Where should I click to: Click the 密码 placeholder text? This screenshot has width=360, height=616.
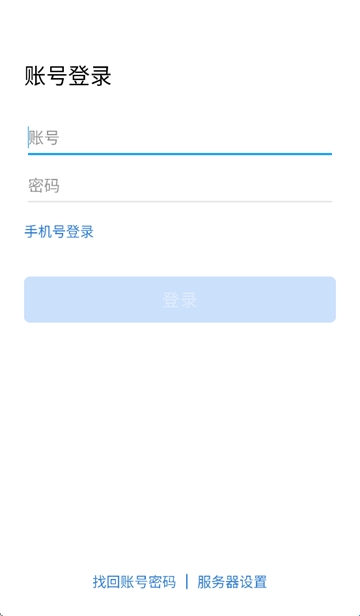coord(44,186)
